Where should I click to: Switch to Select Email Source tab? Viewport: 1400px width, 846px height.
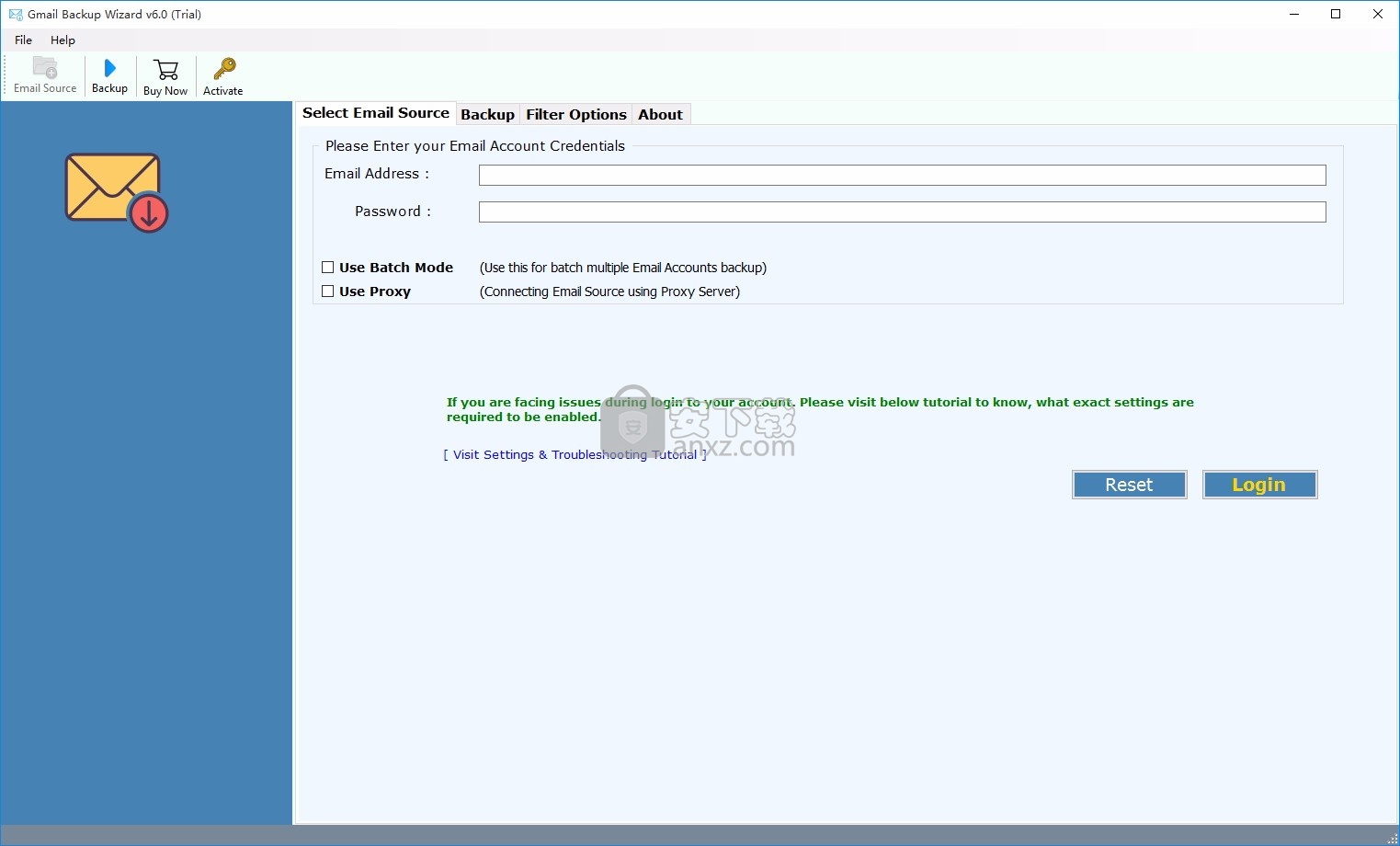pyautogui.click(x=376, y=113)
